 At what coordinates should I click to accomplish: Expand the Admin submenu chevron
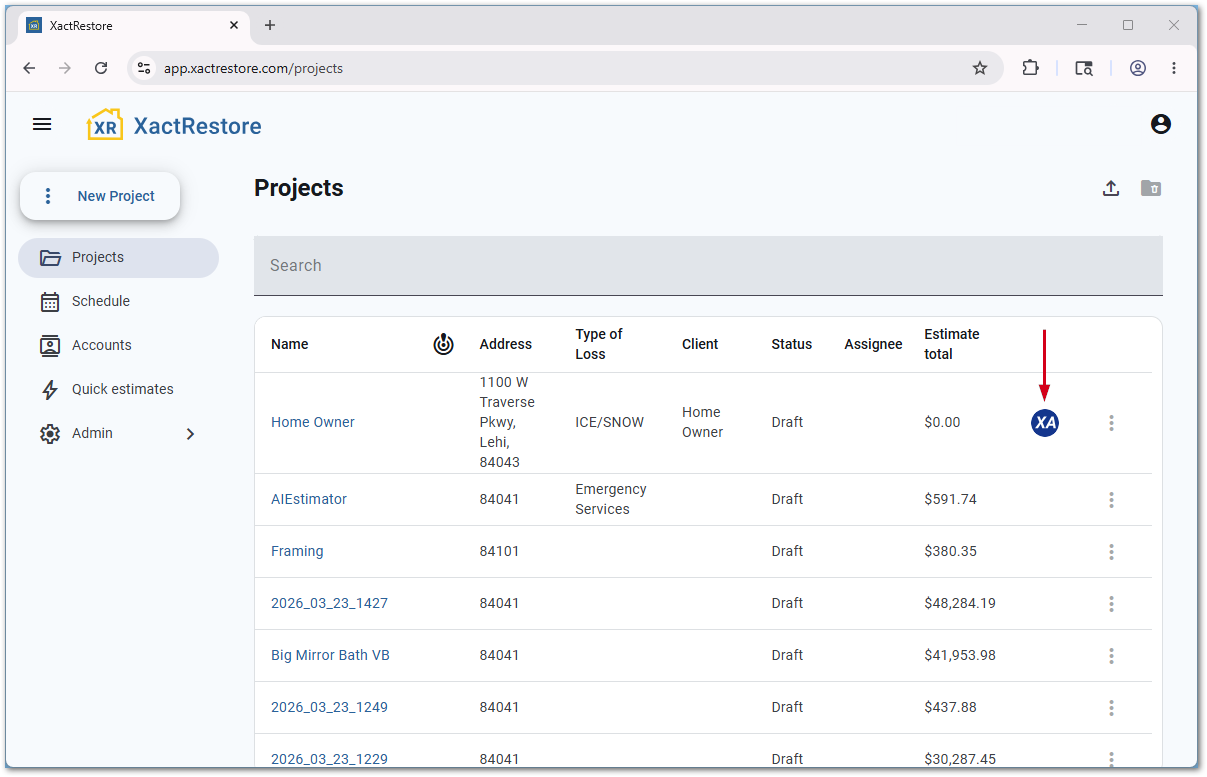click(x=190, y=434)
